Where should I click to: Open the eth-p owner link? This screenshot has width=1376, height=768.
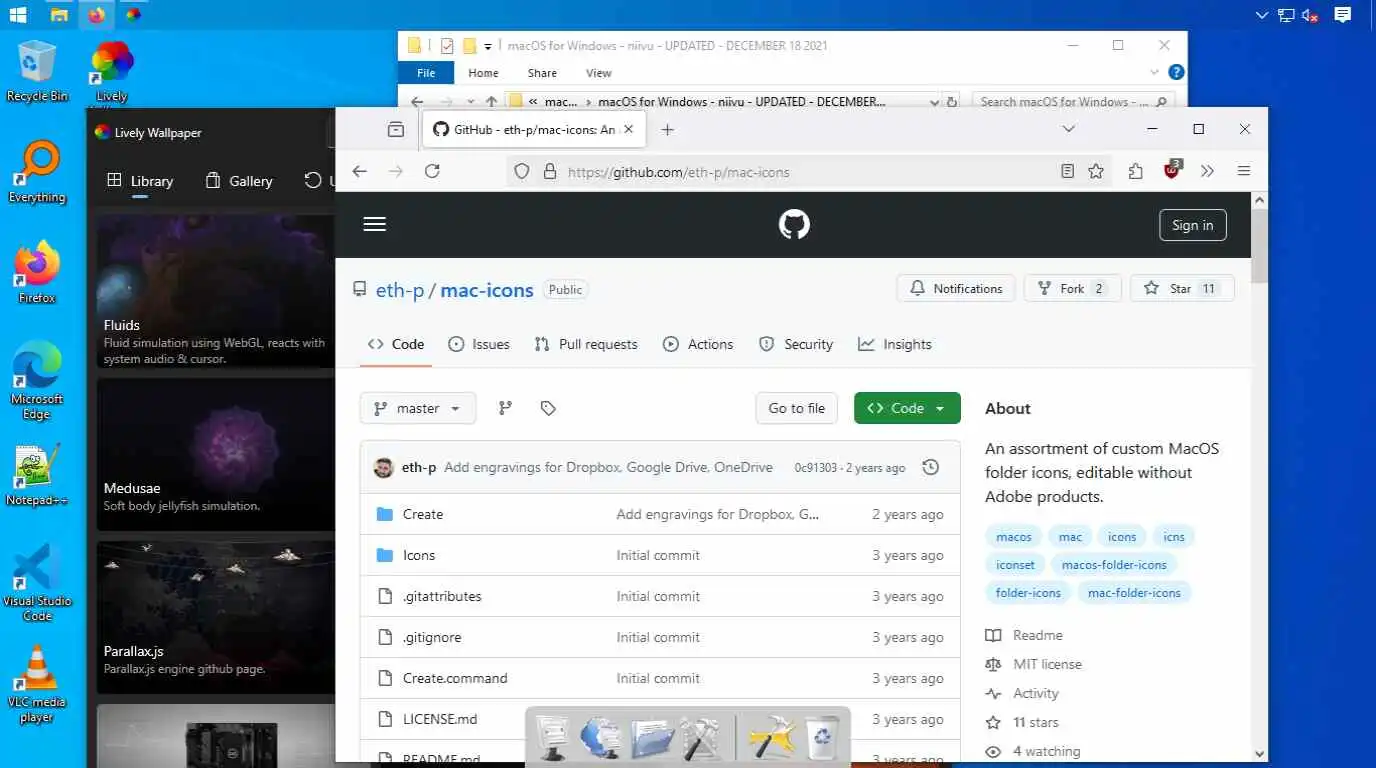click(399, 290)
